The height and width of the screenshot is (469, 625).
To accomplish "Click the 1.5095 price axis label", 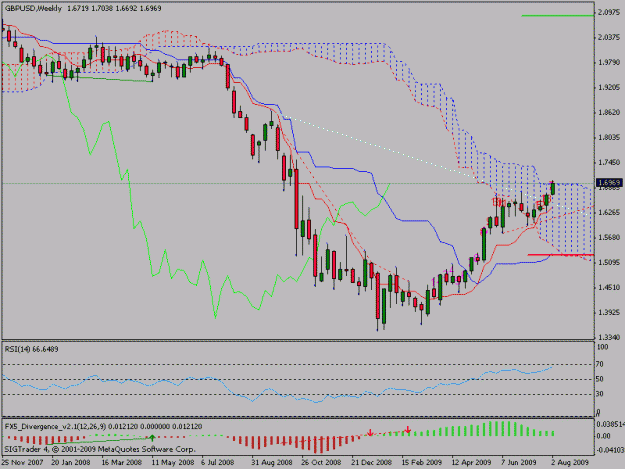I will pos(609,263).
